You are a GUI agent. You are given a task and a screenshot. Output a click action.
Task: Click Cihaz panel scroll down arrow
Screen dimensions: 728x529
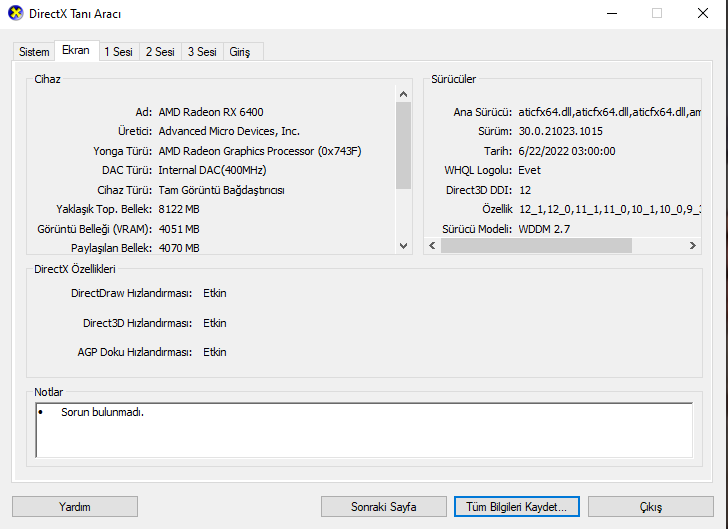[x=403, y=246]
